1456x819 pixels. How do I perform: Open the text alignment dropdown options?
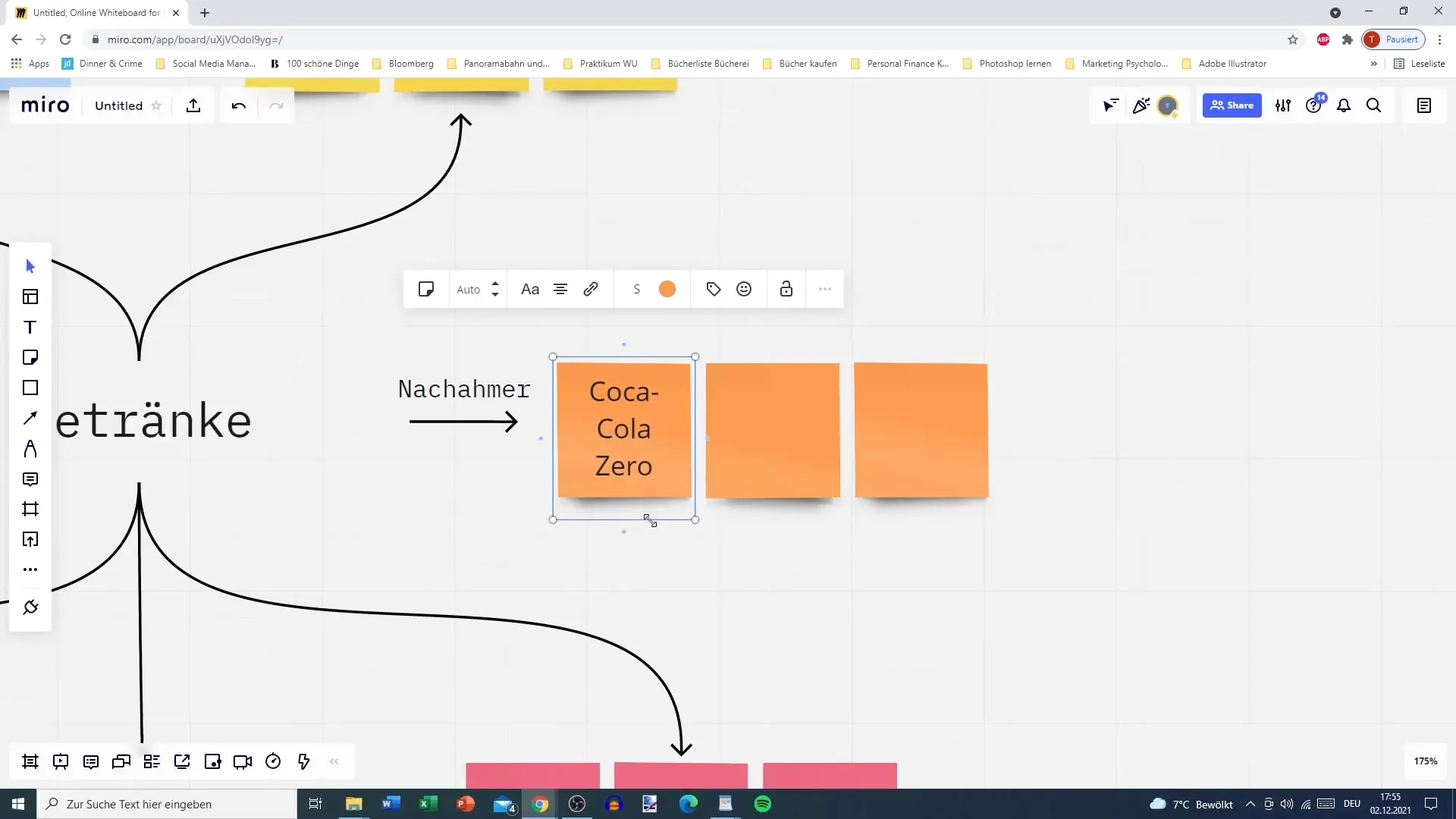560,289
